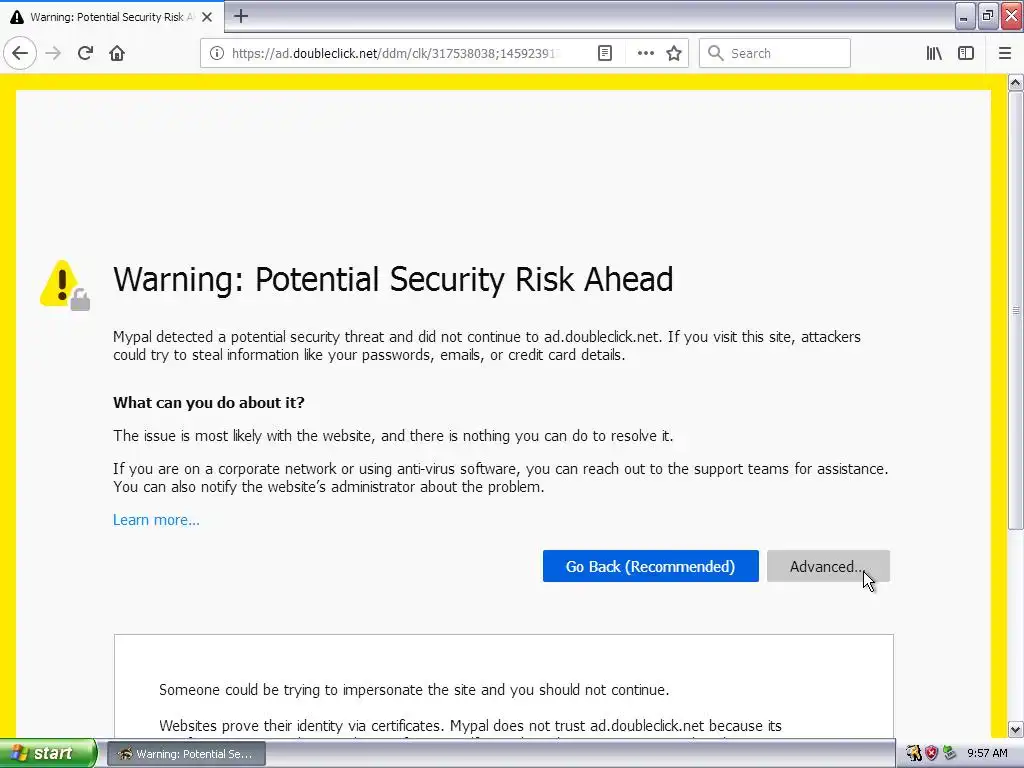1024x768 pixels.
Task: Click the scrollbar down arrow
Action: (x=1015, y=729)
